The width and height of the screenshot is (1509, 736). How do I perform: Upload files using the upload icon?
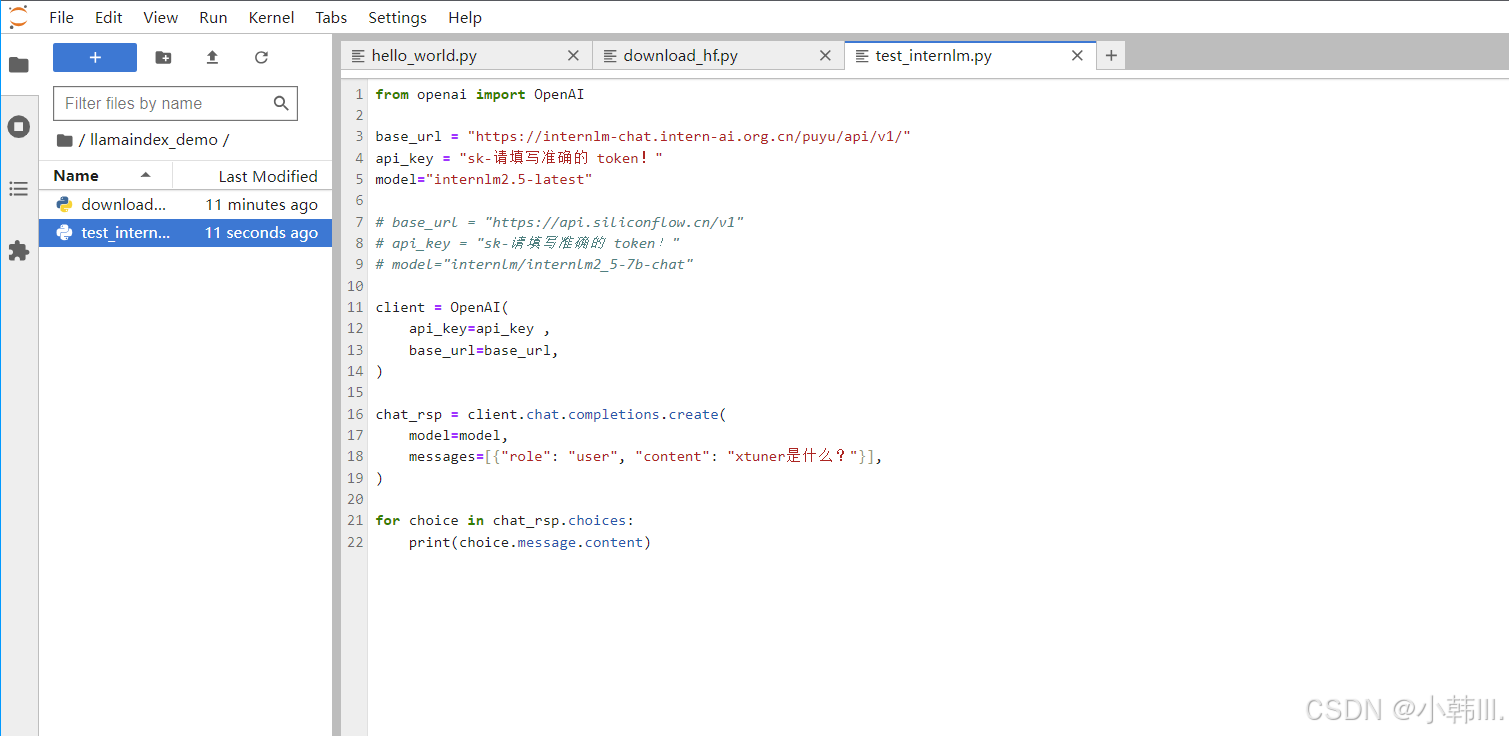click(x=211, y=57)
